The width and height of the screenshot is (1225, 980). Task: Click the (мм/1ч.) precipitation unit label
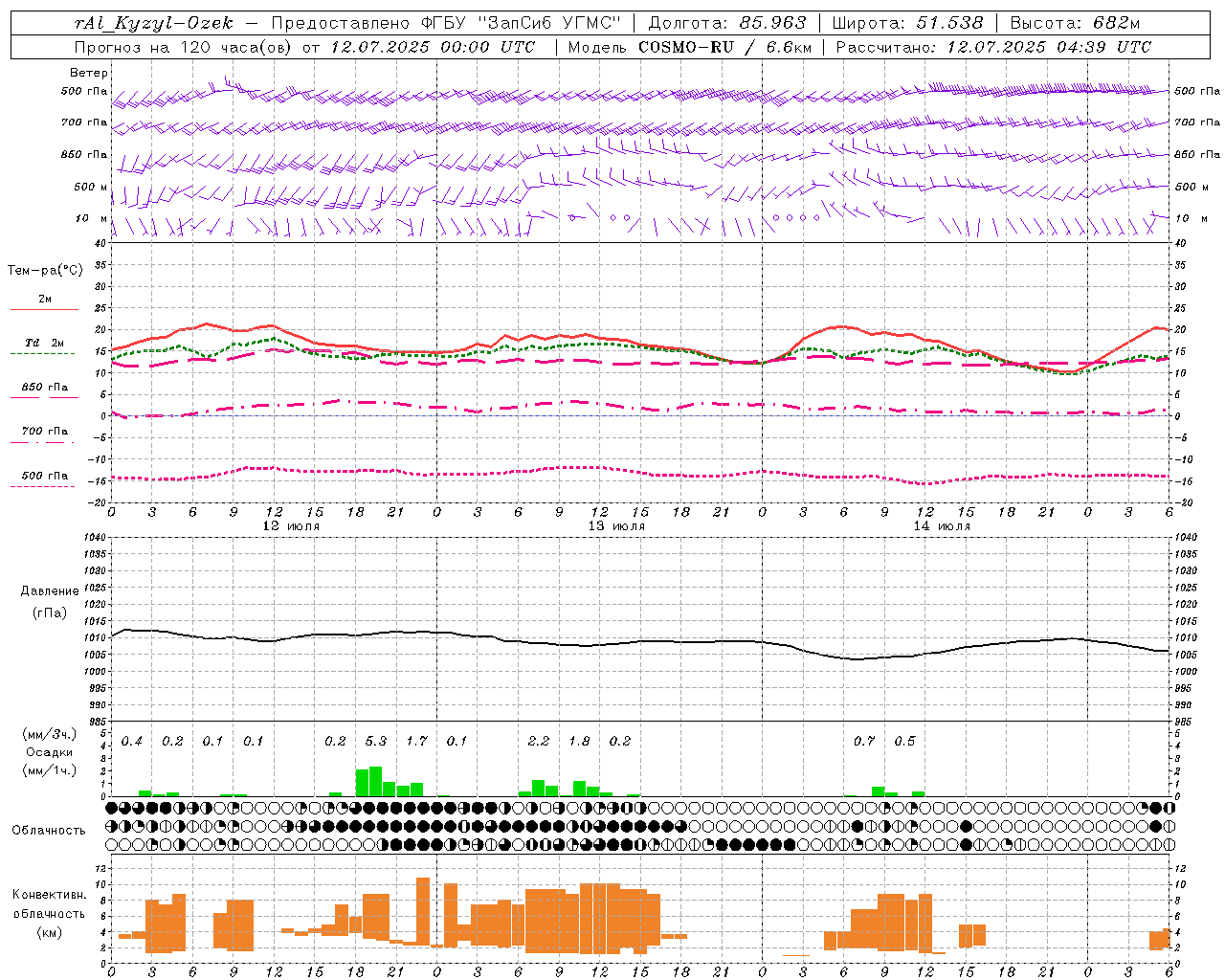point(49,770)
